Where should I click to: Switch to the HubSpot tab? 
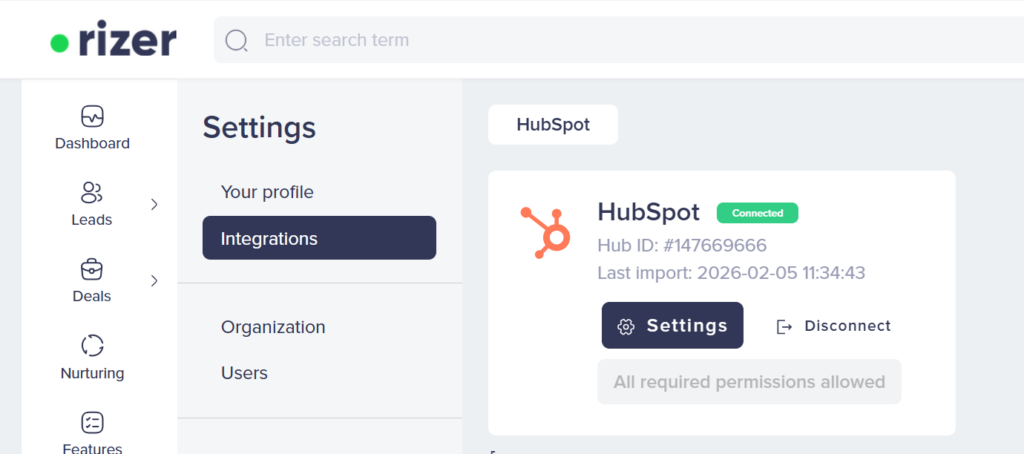pyautogui.click(x=553, y=125)
